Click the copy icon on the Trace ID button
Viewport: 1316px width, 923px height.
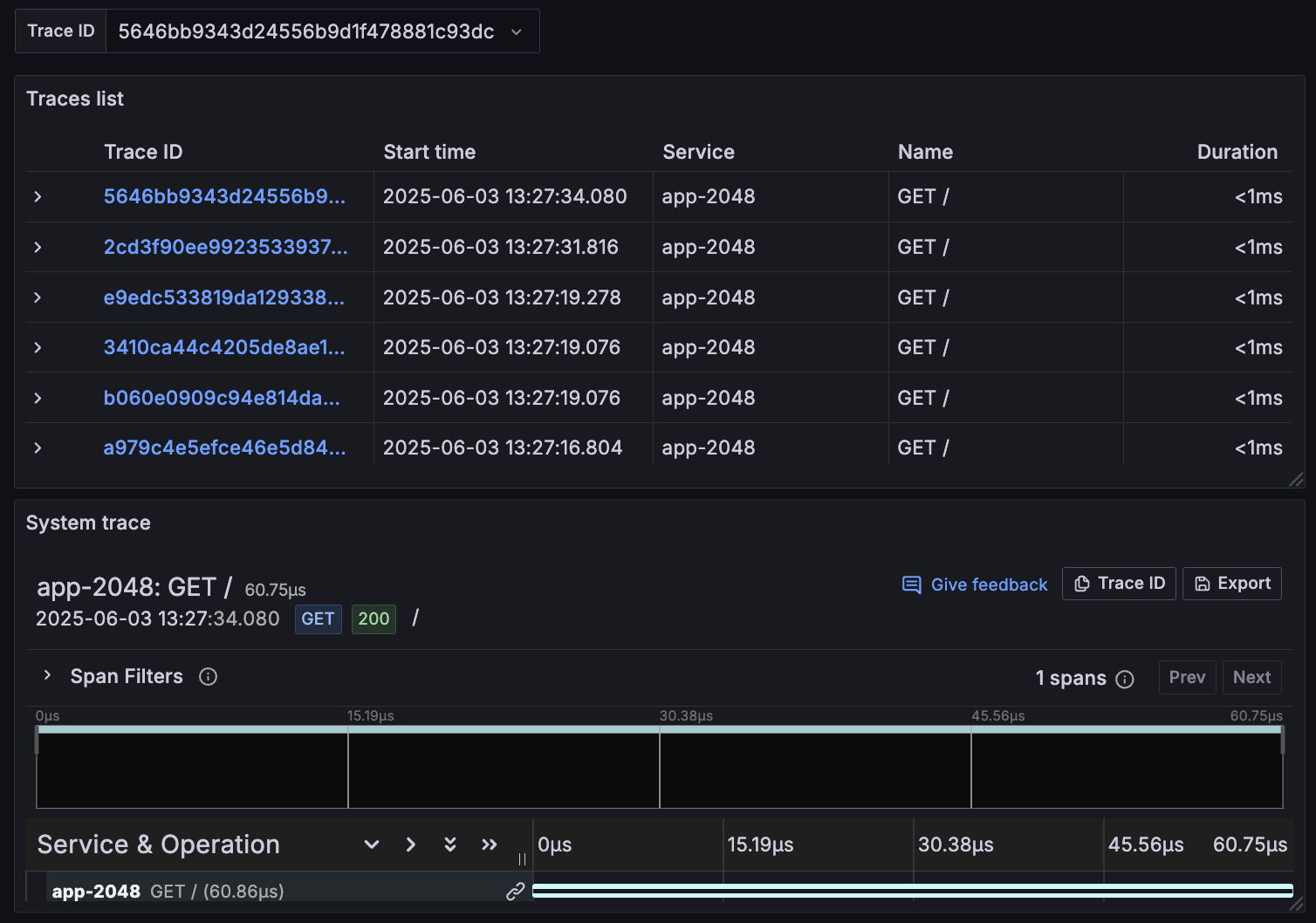(1082, 583)
